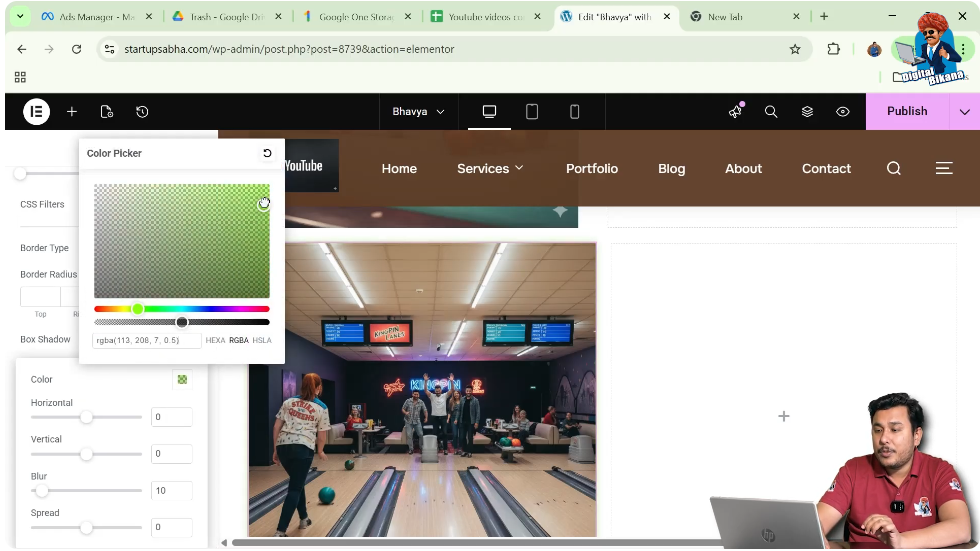Toggle the Preview Changes eye icon
The image size is (980, 551).
[843, 112]
